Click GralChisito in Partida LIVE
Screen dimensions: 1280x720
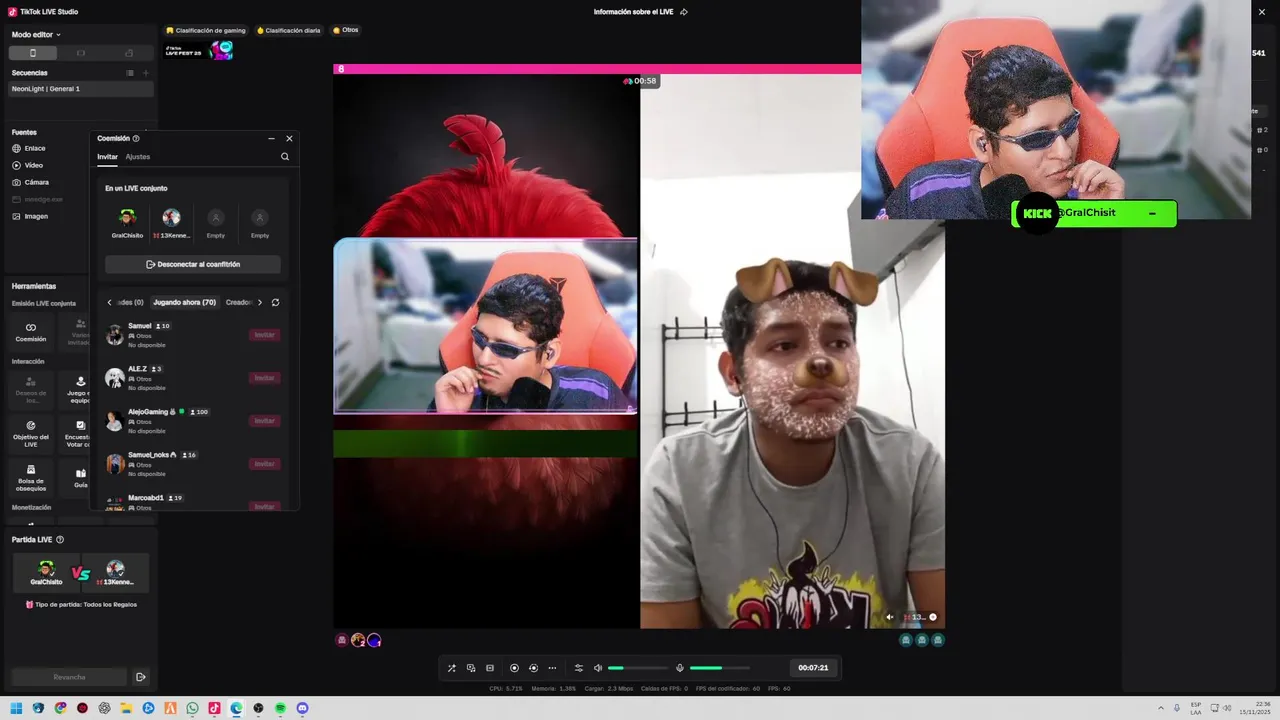pyautogui.click(x=46, y=573)
